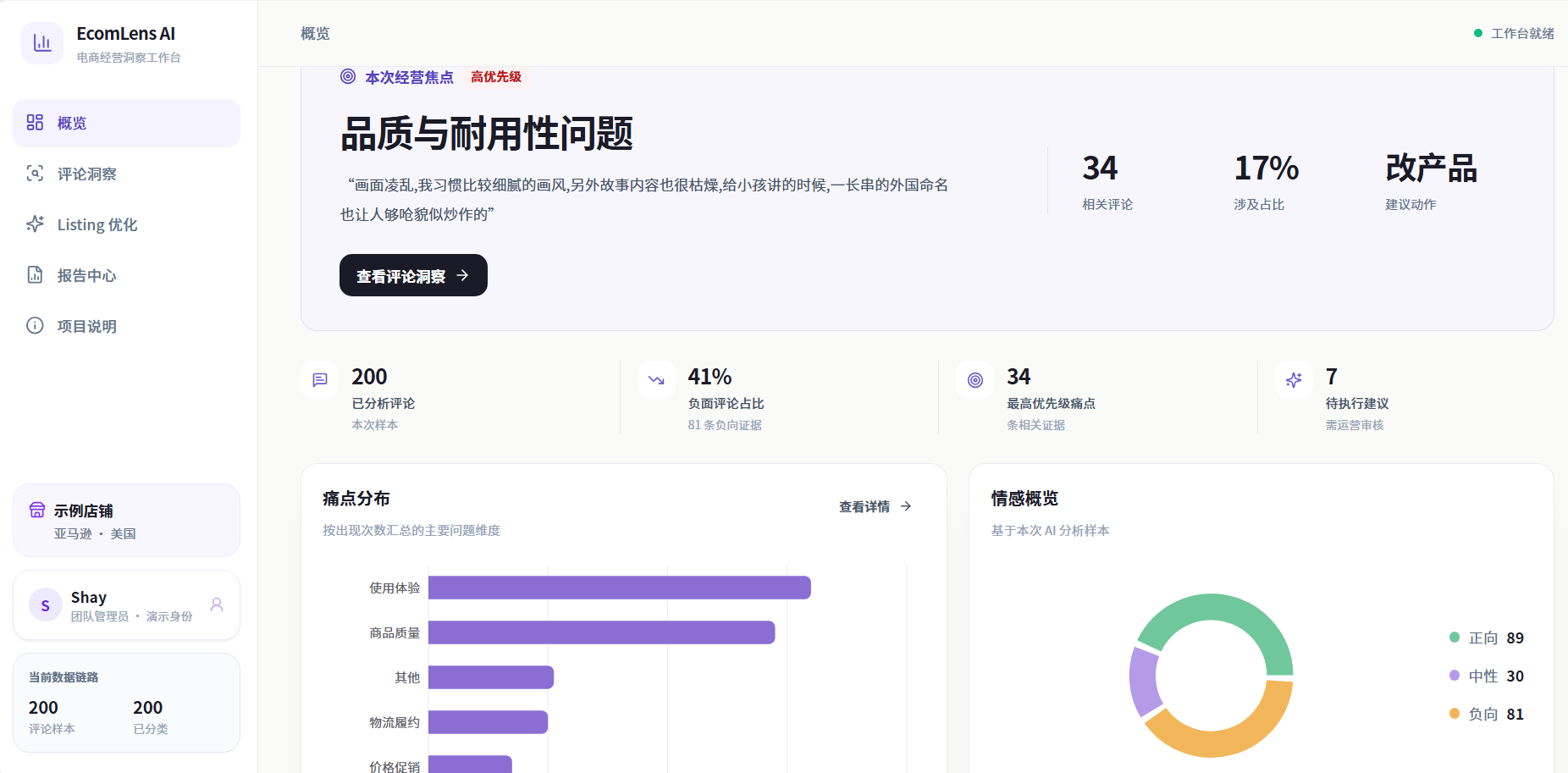Click the 商品质量 bar in chart
The height and width of the screenshot is (773, 1568).
click(x=602, y=632)
